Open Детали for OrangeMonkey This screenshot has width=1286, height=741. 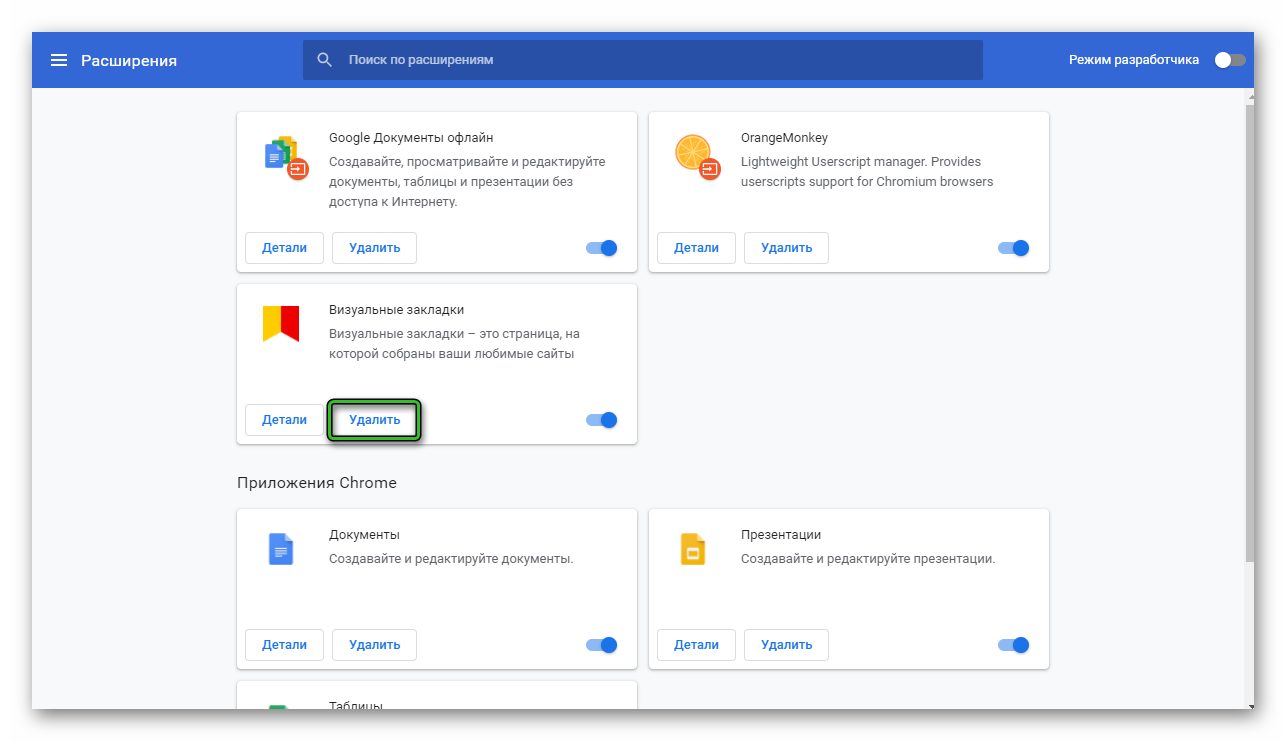point(696,248)
